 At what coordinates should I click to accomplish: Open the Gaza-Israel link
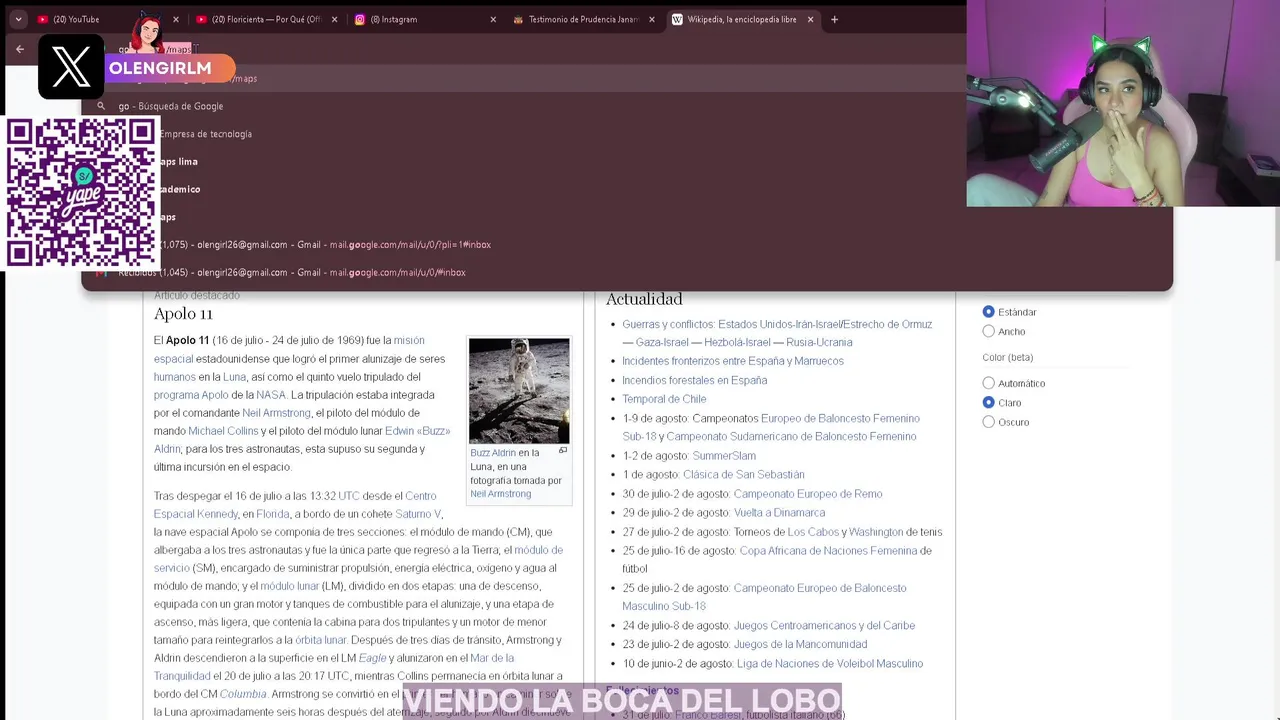[x=662, y=342]
